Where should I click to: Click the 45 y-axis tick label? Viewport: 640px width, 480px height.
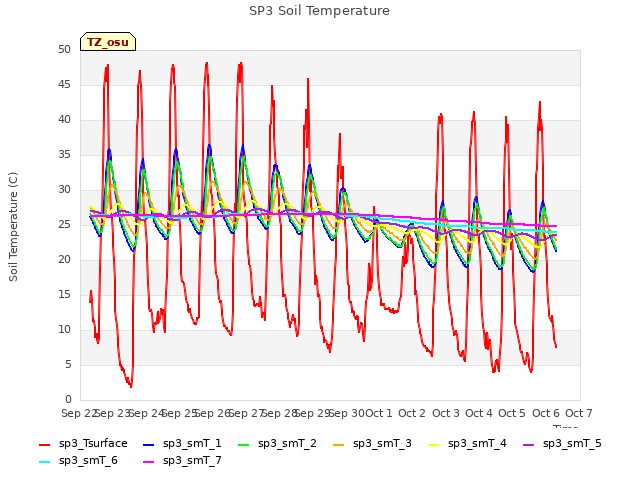[64, 85]
